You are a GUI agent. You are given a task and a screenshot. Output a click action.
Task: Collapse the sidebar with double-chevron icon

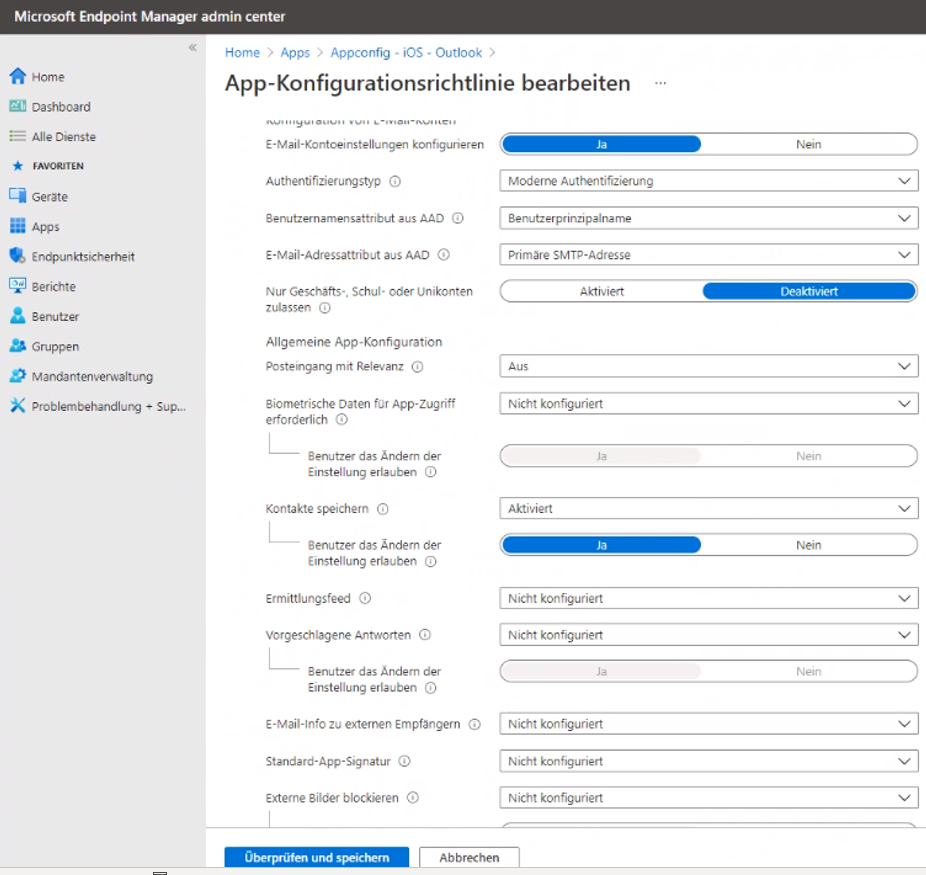pyautogui.click(x=193, y=48)
